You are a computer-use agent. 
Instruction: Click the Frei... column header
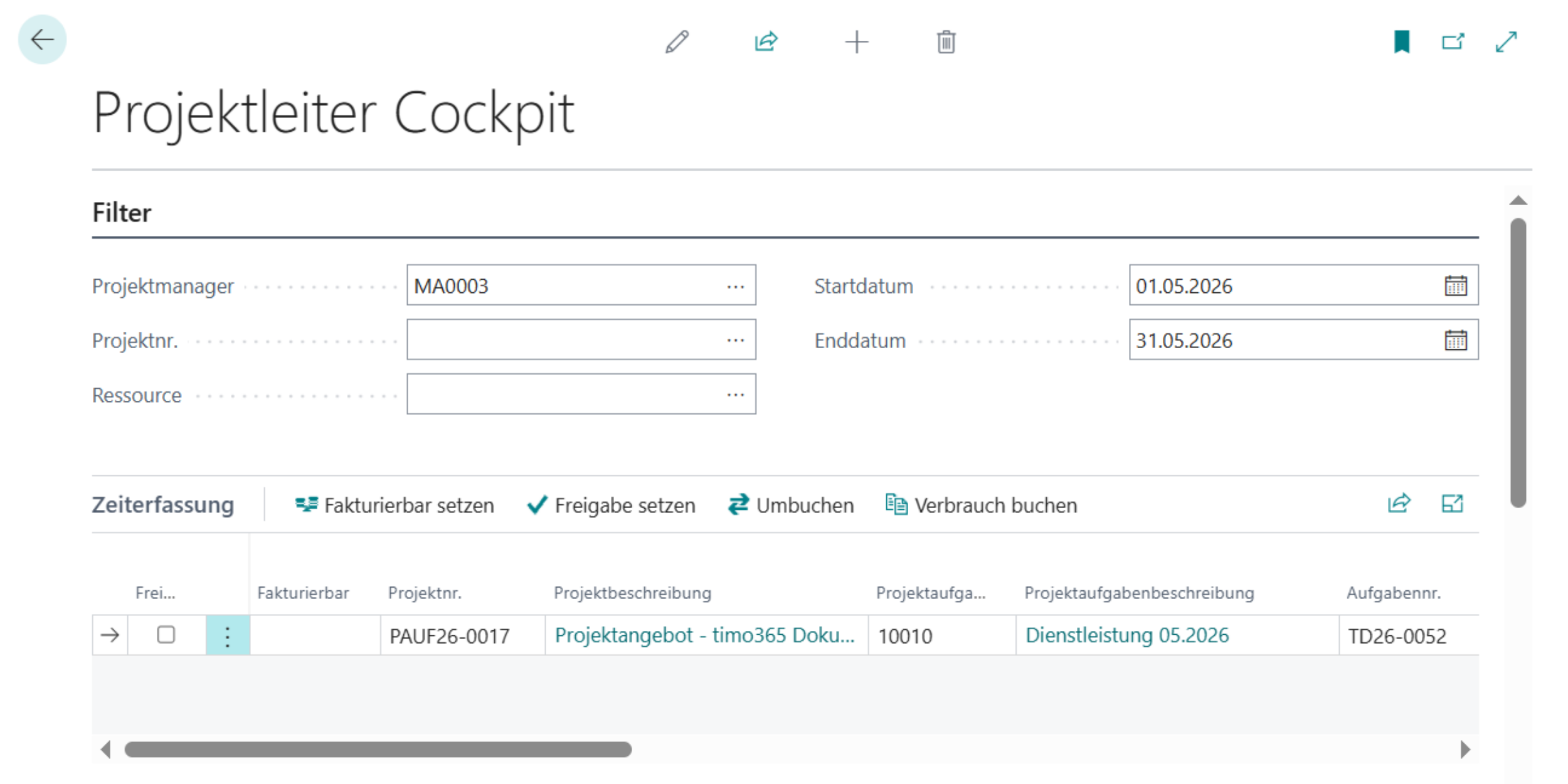(155, 593)
